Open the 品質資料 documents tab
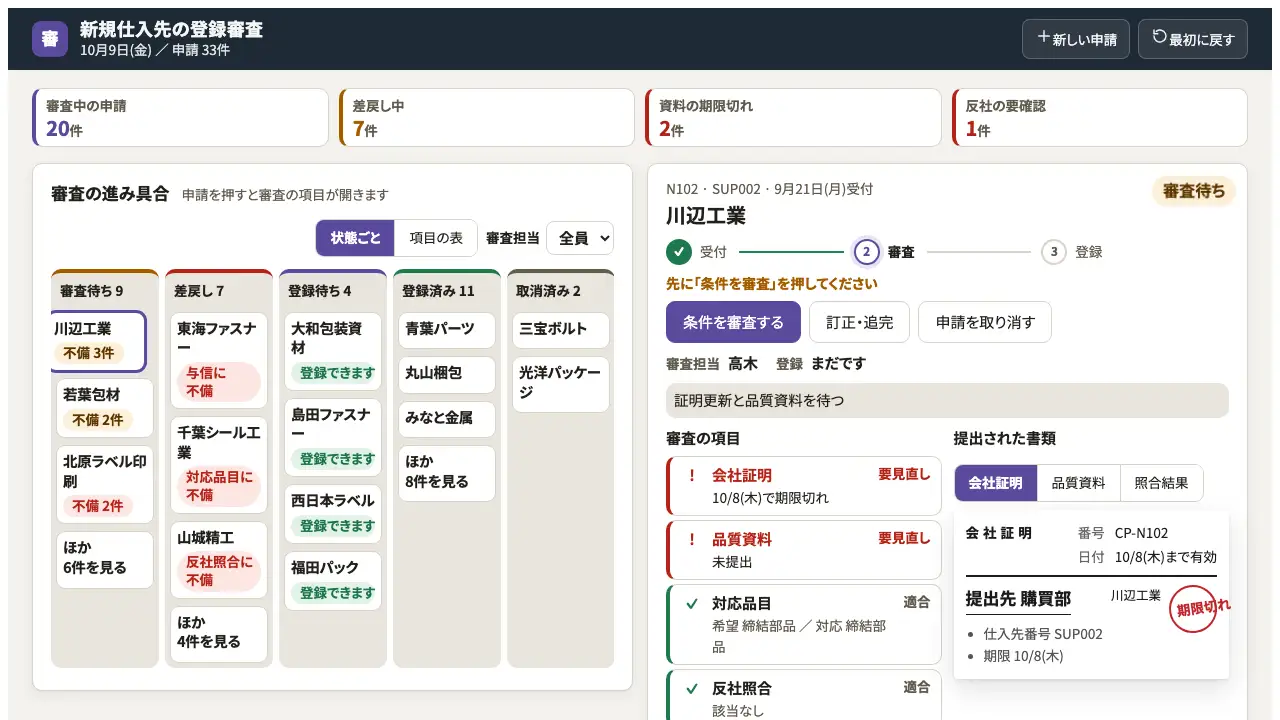This screenshot has width=1280, height=720. point(1079,483)
